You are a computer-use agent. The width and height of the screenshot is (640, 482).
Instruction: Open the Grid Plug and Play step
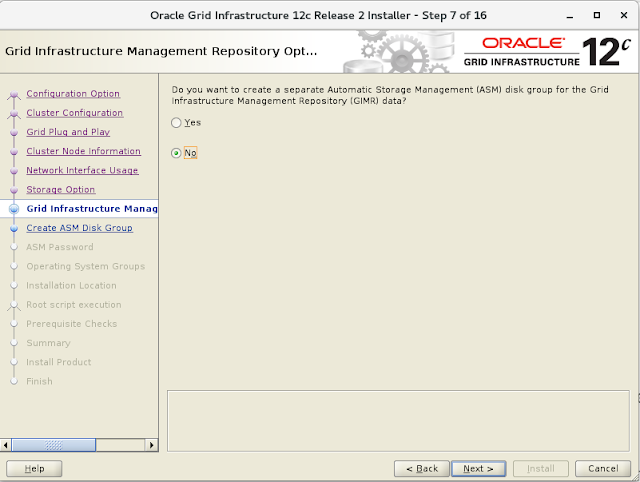pyautogui.click(x=68, y=132)
